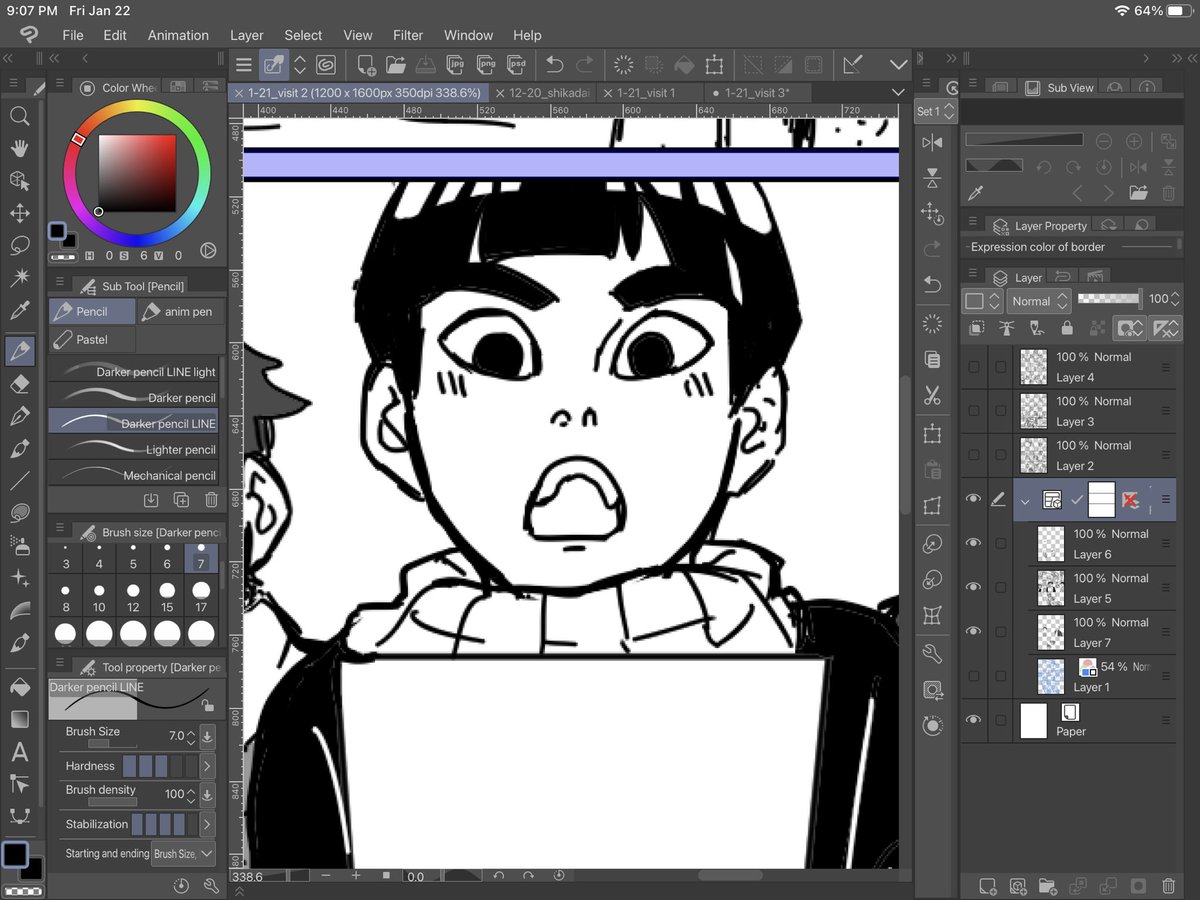Open the Layer menu
Viewport: 1200px width, 900px height.
coord(247,35)
